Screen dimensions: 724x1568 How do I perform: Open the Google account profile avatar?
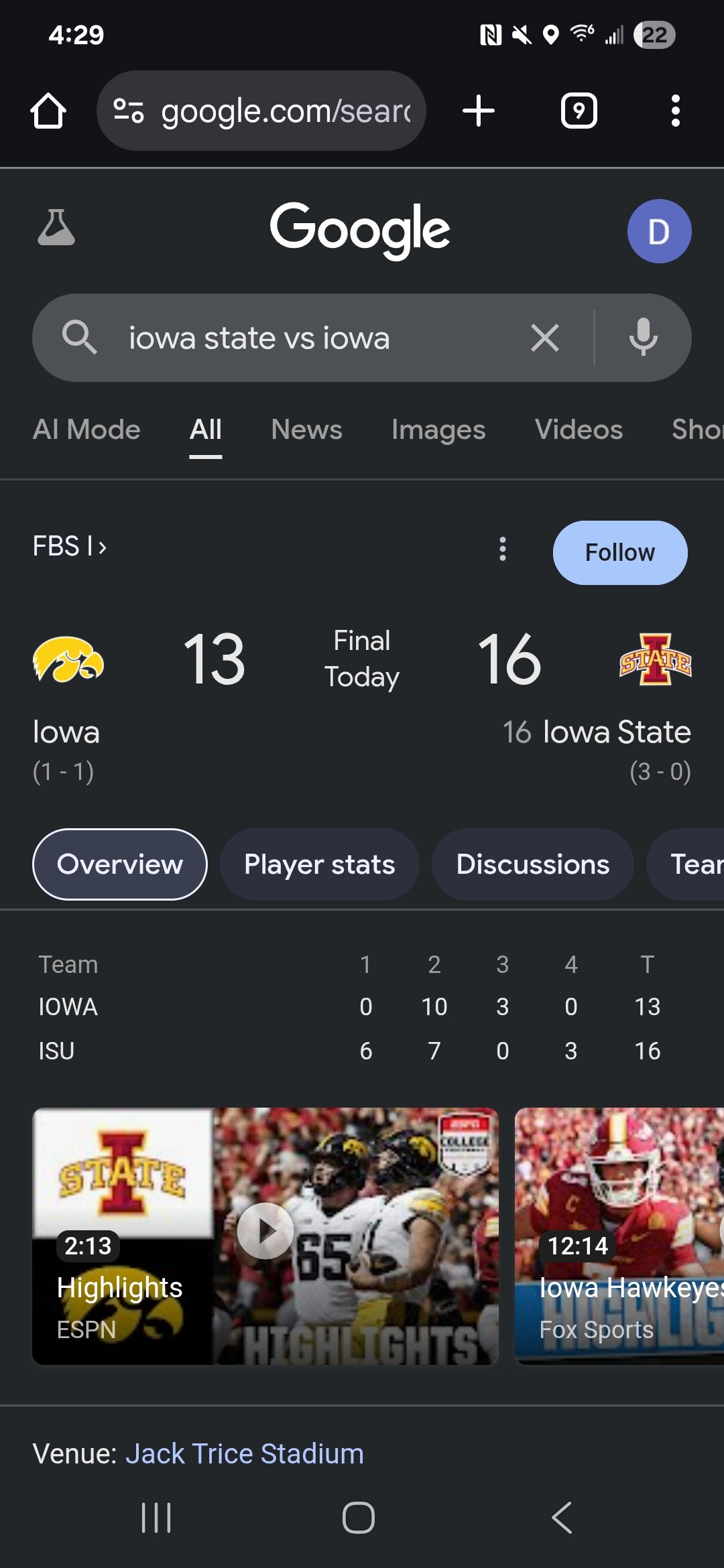tap(659, 231)
